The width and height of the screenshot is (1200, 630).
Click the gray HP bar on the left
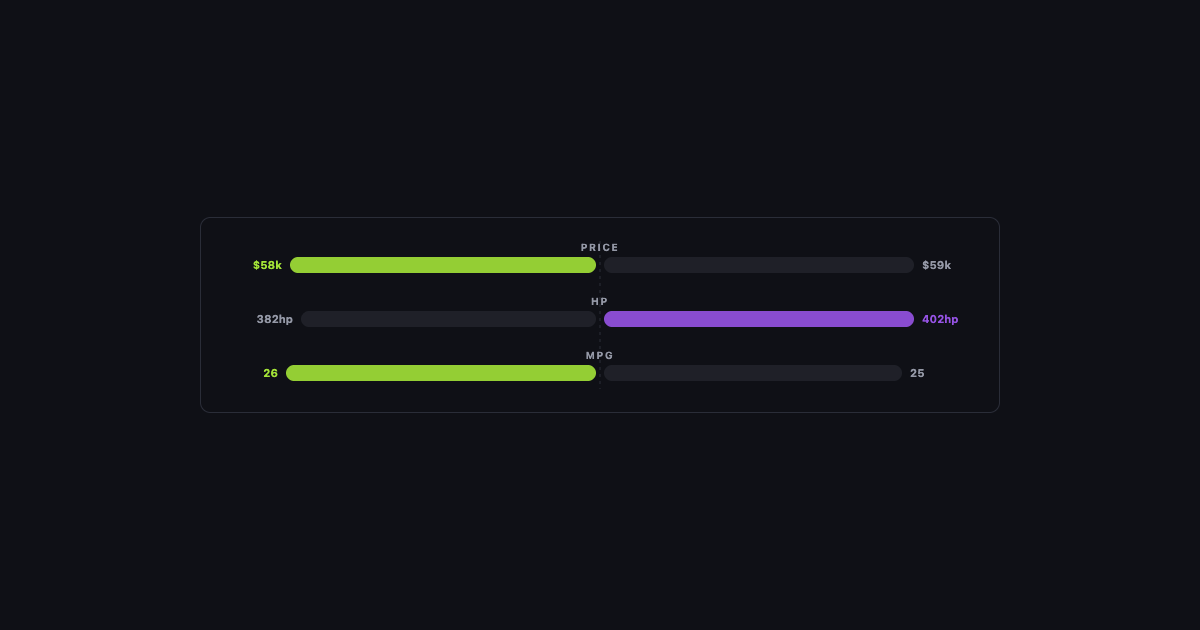click(448, 319)
